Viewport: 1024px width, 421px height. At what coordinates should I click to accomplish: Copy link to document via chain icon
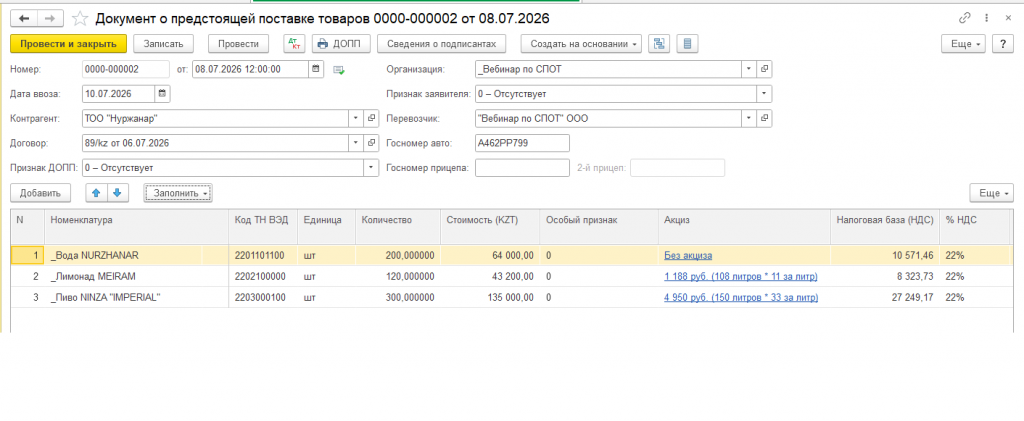(x=965, y=18)
